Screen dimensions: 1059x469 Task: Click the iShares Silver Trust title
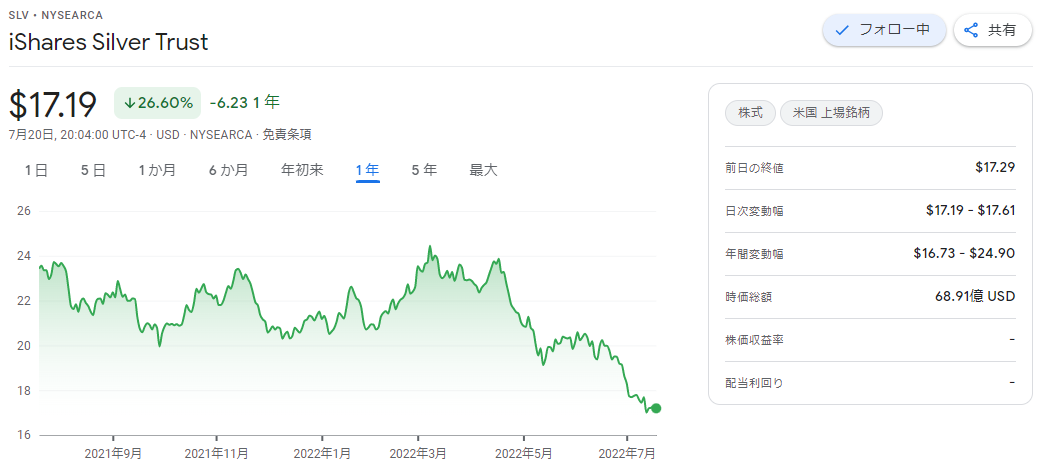[108, 43]
